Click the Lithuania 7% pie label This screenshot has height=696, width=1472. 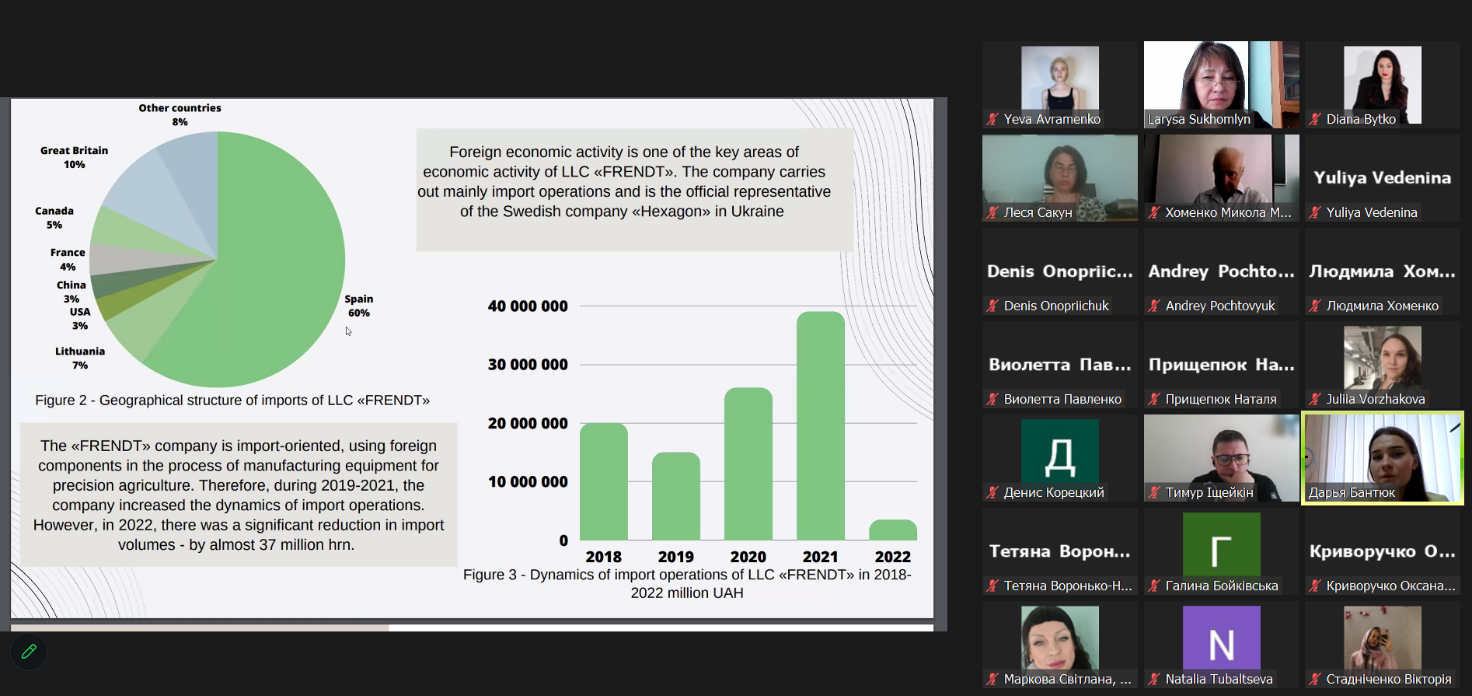80,358
